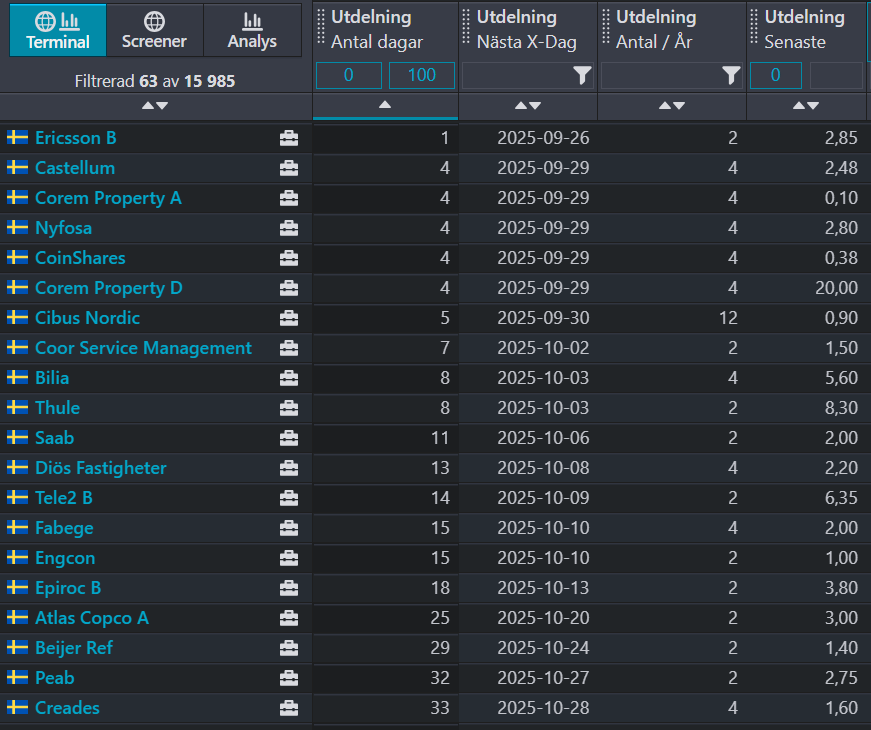This screenshot has height=730, width=871.
Task: Sort the Antal / År column
Action: [x=672, y=106]
